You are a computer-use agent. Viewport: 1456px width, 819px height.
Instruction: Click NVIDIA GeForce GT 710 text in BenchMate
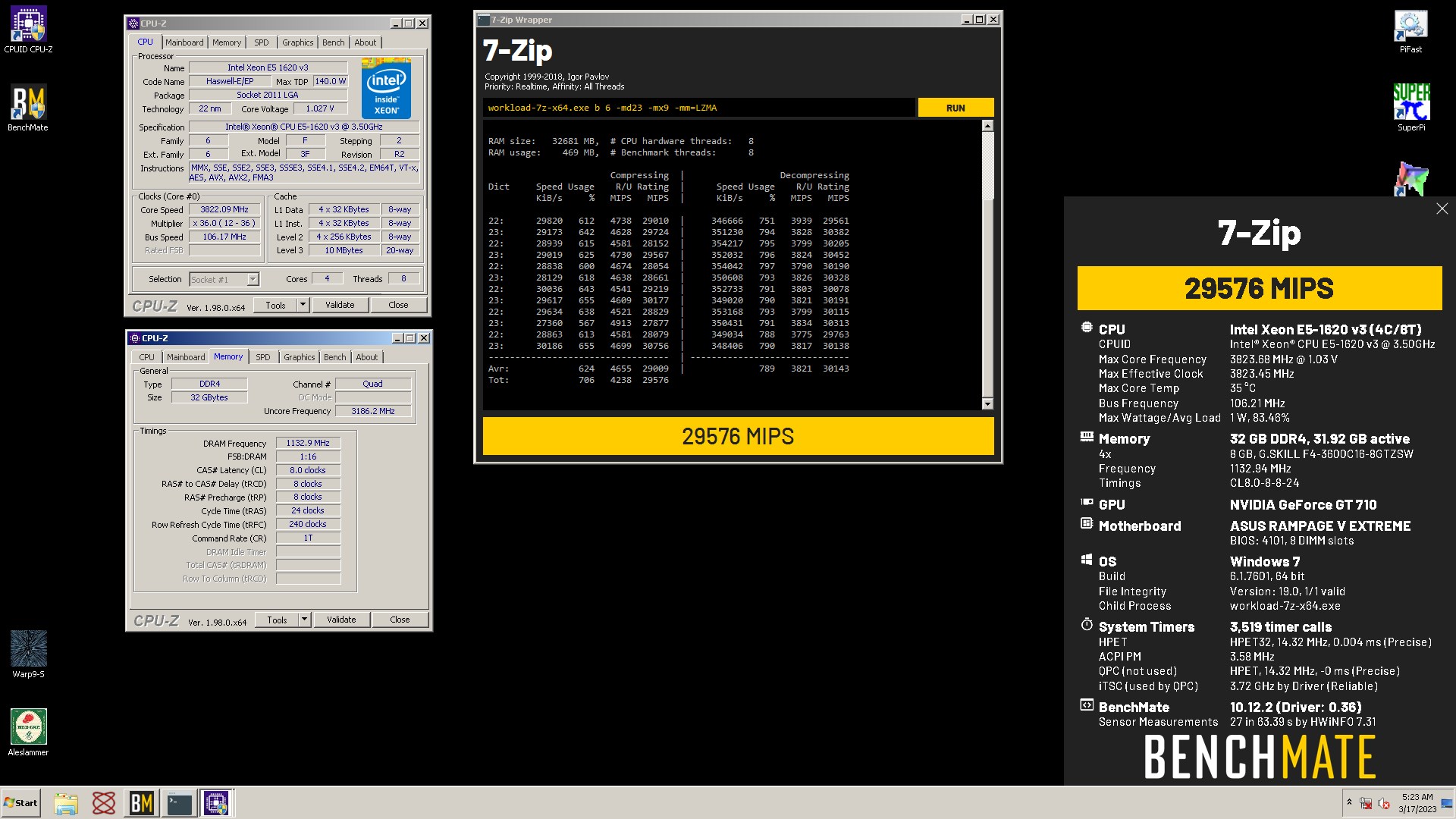[x=1303, y=504]
